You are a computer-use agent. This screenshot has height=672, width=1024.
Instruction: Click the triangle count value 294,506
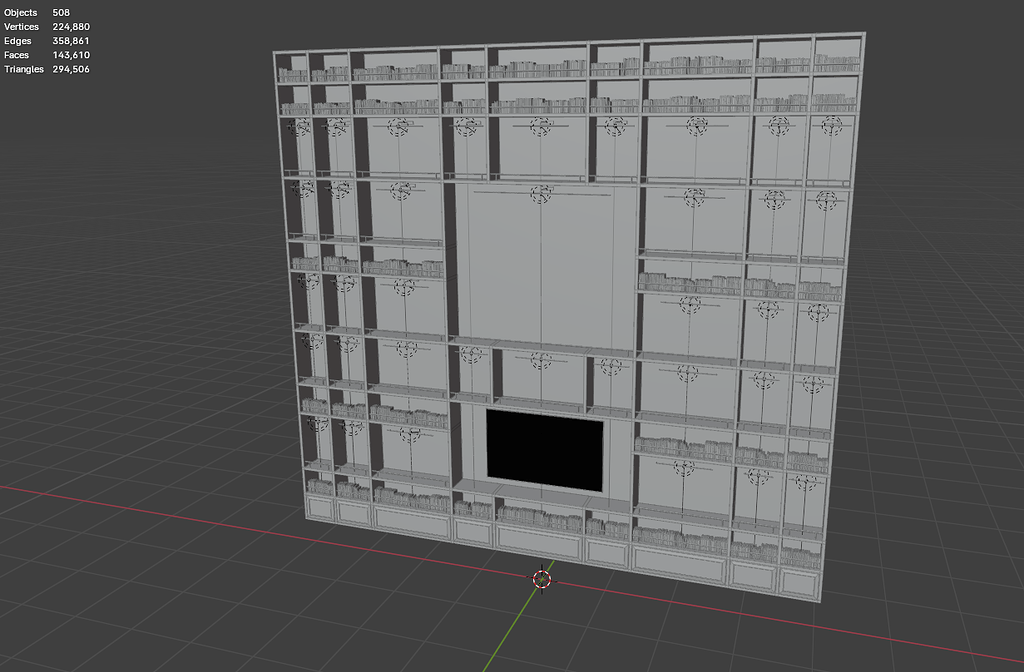click(x=71, y=69)
